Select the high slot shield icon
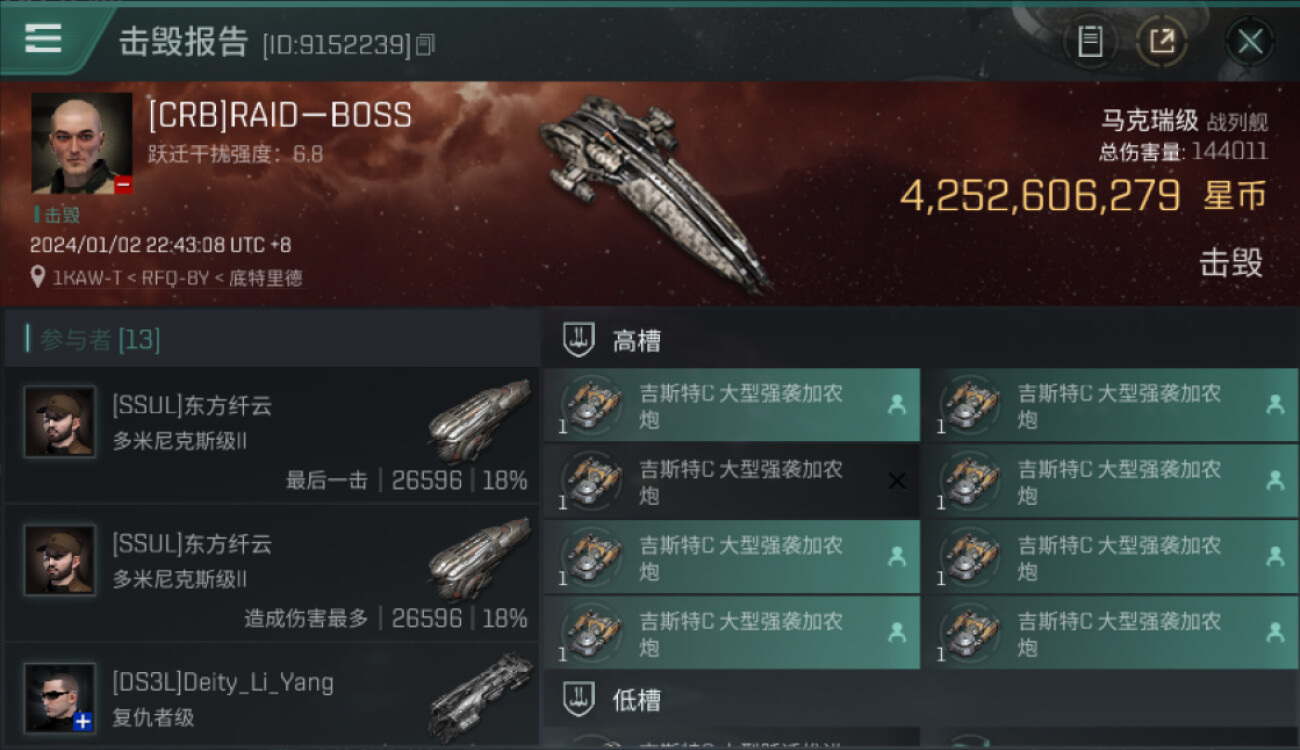 pyautogui.click(x=579, y=340)
